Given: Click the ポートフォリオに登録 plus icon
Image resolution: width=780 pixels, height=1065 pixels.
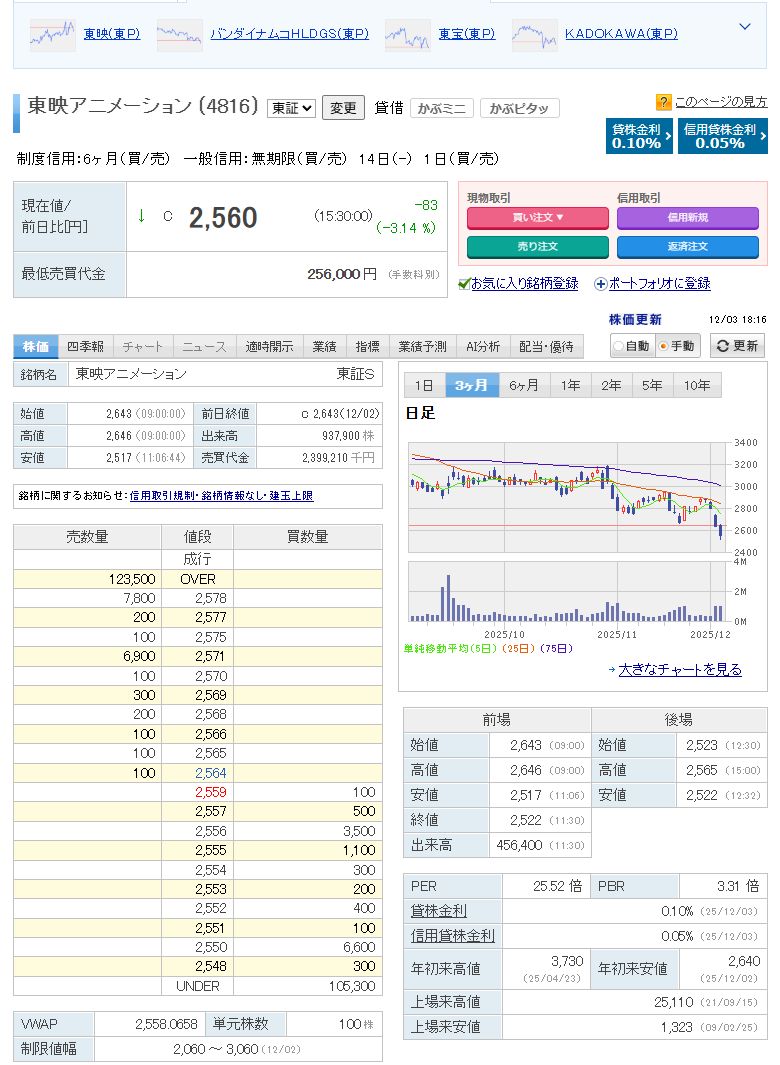Looking at the screenshot, I should click(x=600, y=284).
